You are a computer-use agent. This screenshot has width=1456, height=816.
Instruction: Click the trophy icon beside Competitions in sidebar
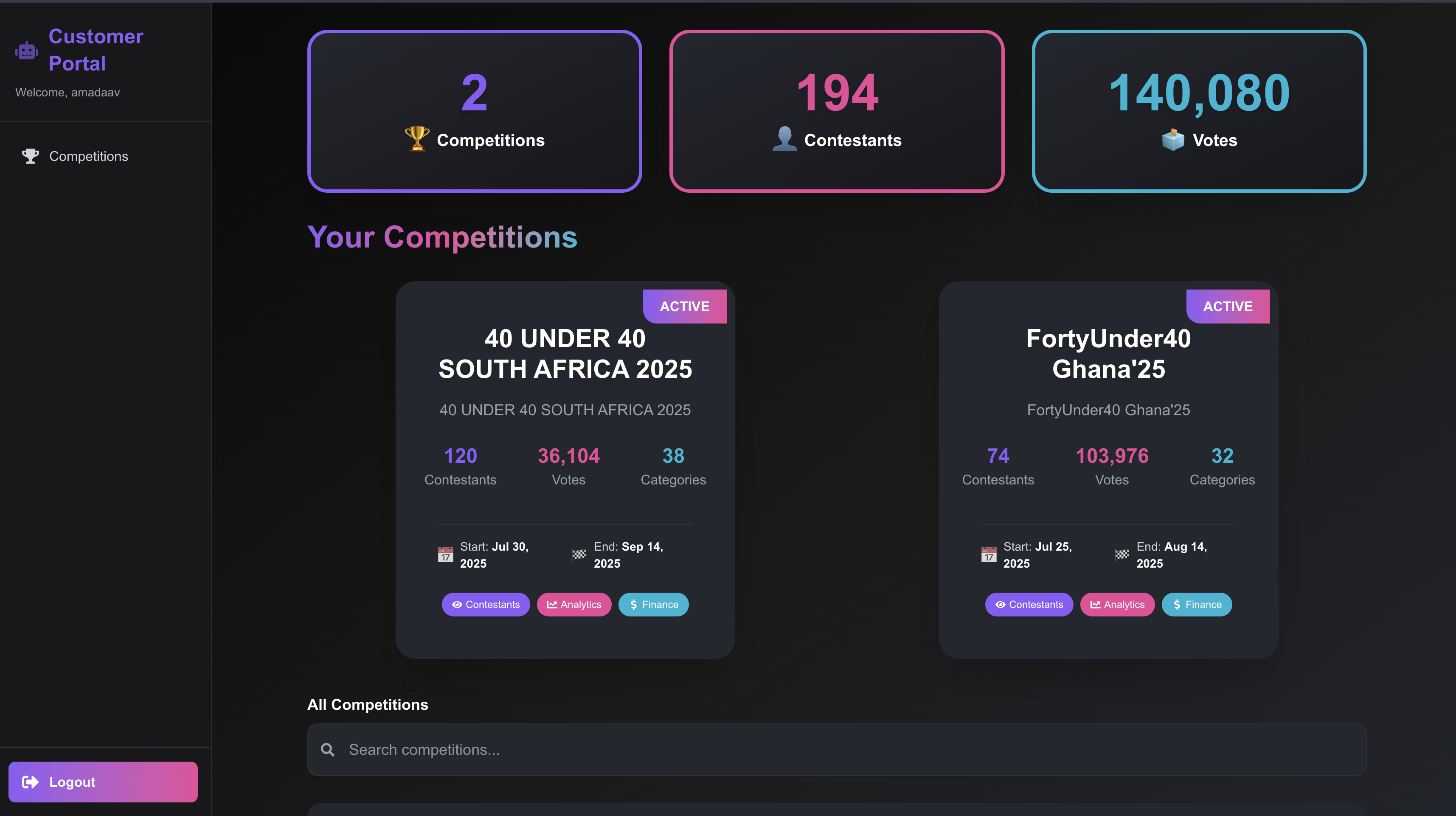[x=30, y=155]
